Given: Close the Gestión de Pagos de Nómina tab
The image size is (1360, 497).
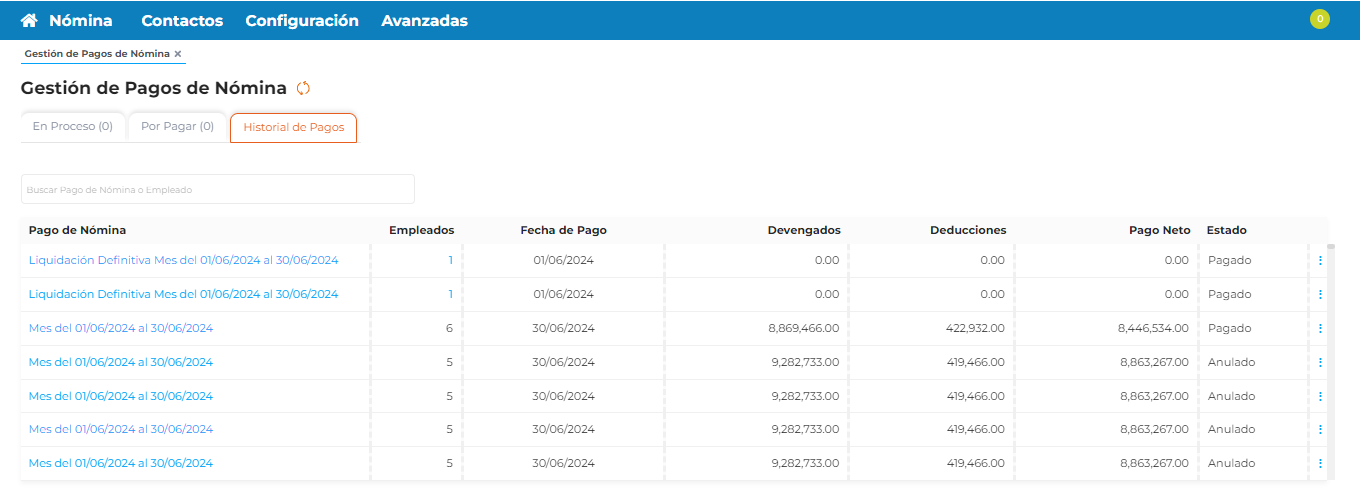Looking at the screenshot, I should coord(178,54).
